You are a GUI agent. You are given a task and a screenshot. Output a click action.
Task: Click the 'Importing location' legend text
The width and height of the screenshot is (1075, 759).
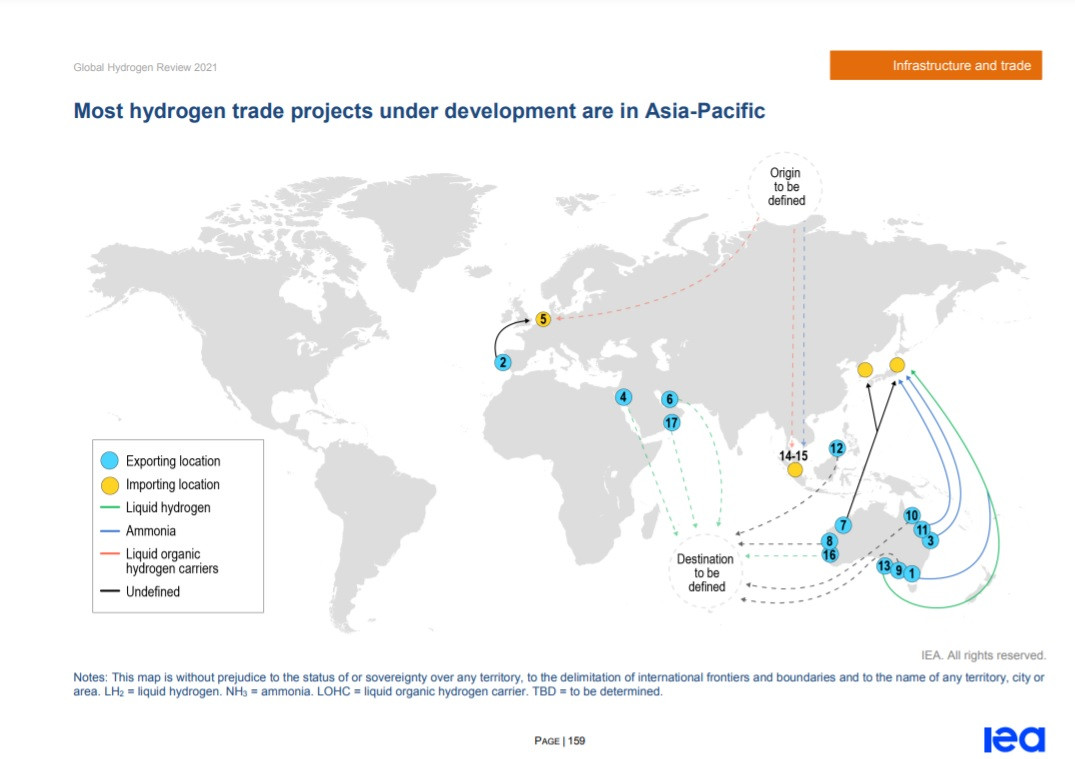(173, 484)
